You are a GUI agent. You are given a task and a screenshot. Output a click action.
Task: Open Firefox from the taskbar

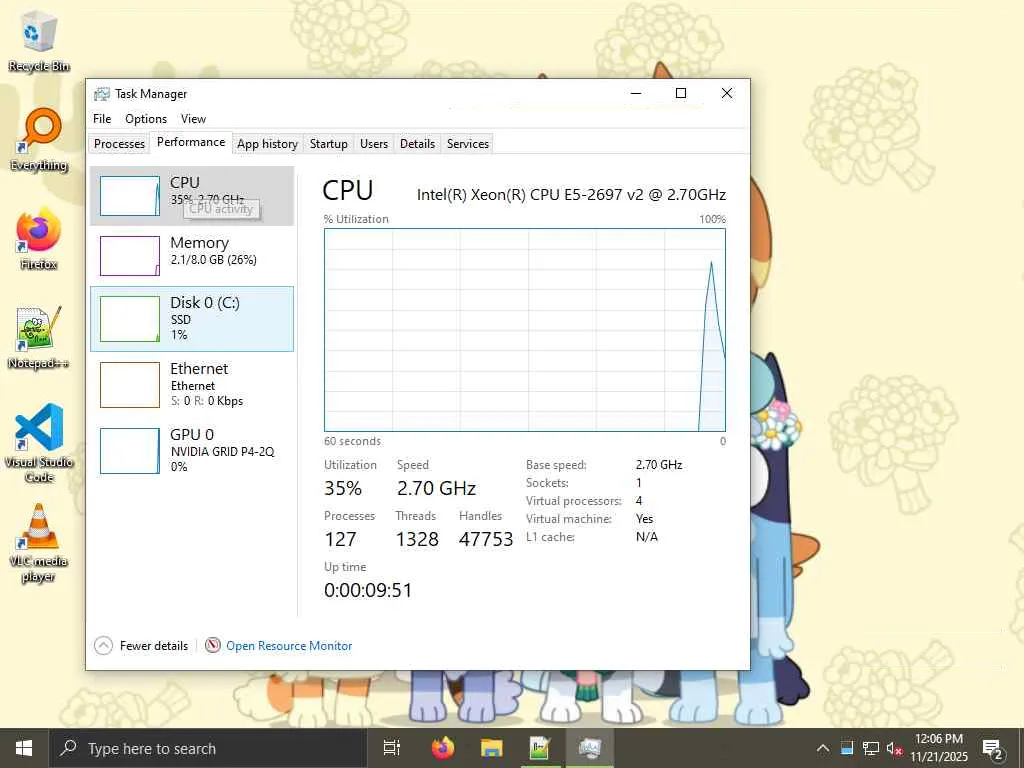tap(443, 748)
